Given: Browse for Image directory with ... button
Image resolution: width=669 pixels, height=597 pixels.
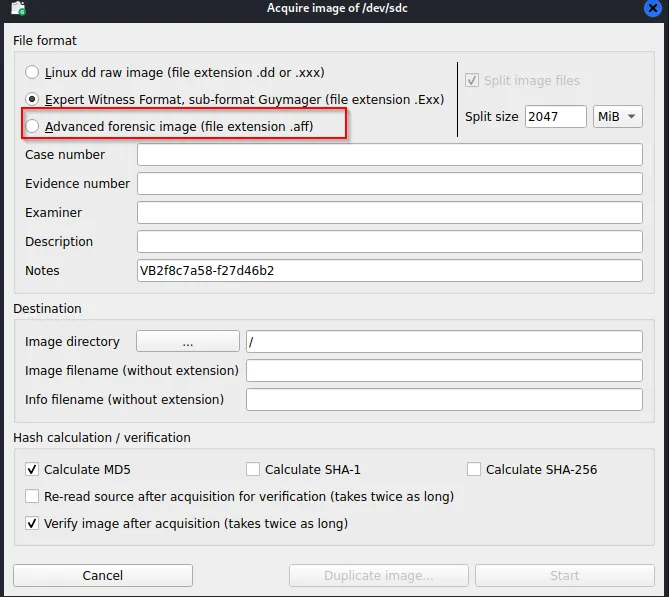Looking at the screenshot, I should point(188,342).
